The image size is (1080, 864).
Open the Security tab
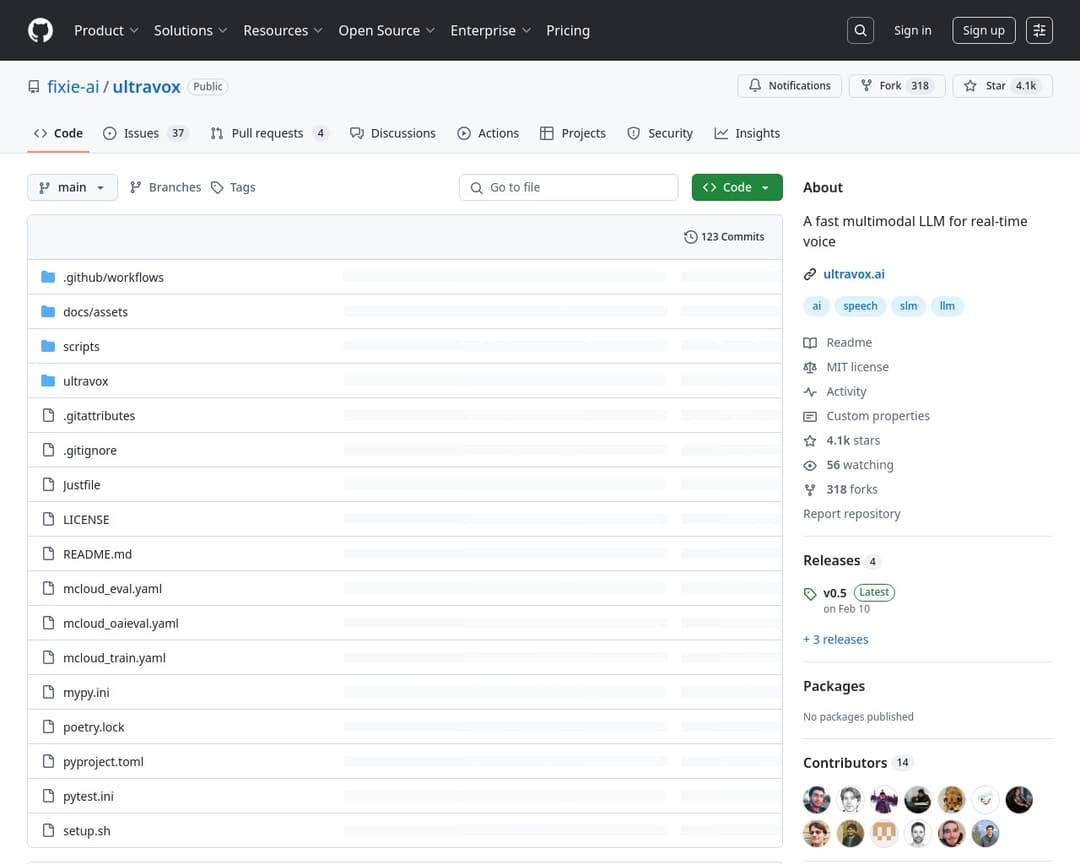pyautogui.click(x=660, y=133)
